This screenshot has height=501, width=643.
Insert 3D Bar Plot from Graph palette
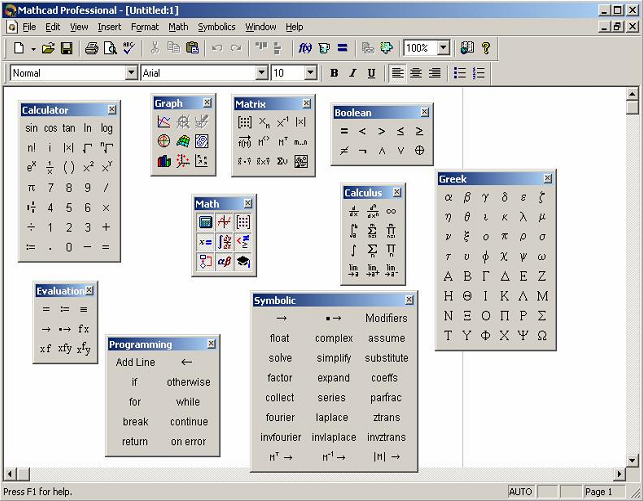point(164,161)
